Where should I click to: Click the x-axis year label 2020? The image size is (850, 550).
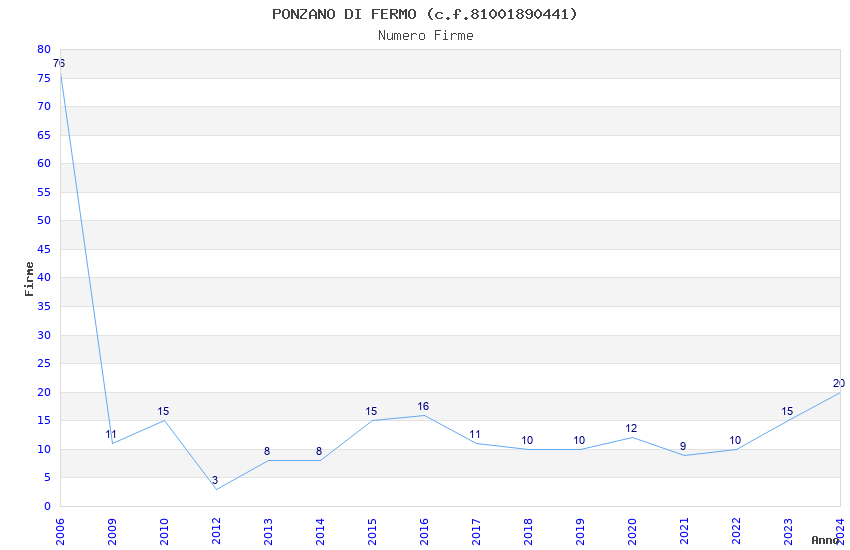click(x=632, y=532)
